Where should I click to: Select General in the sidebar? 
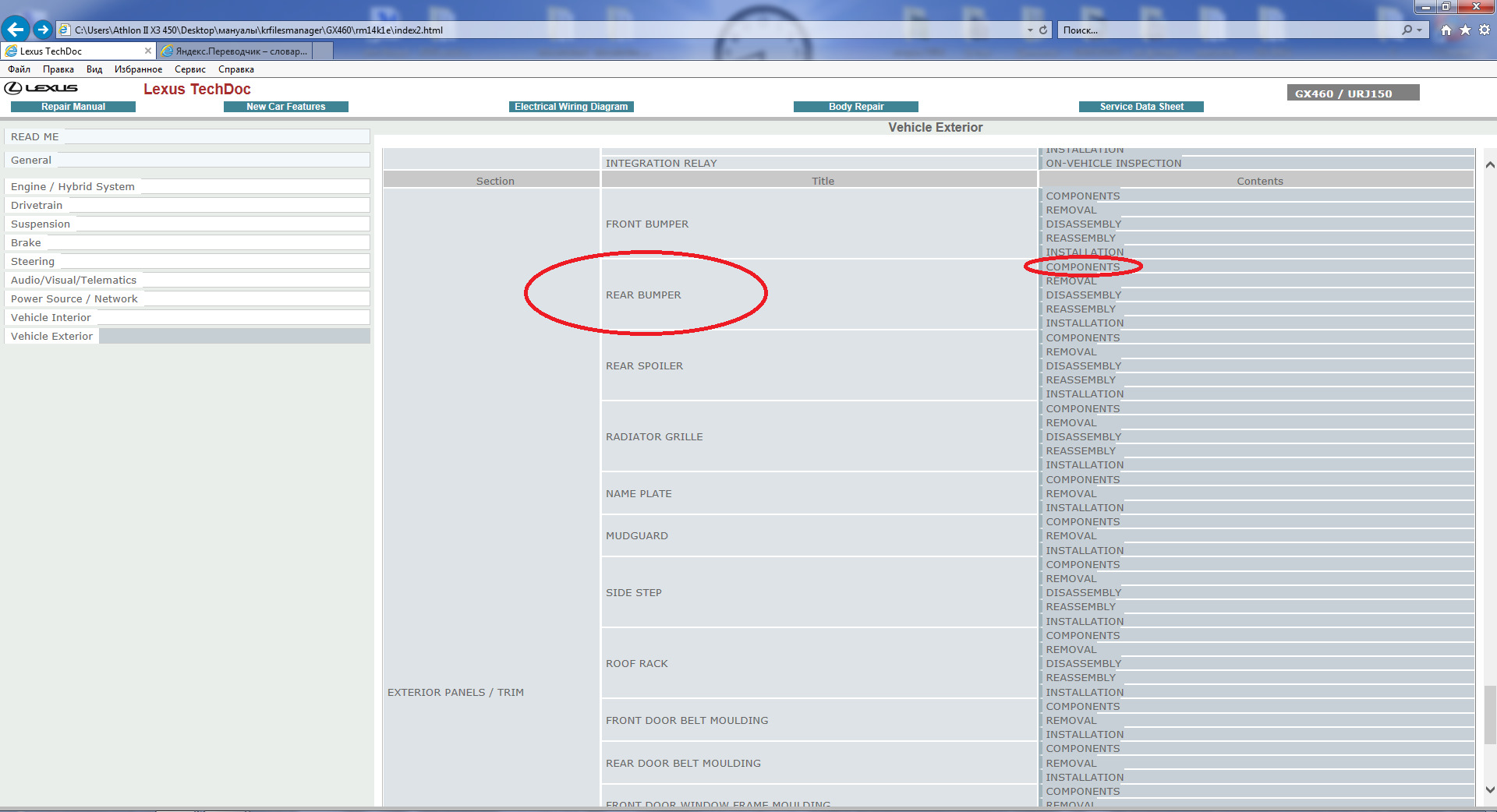(187, 160)
